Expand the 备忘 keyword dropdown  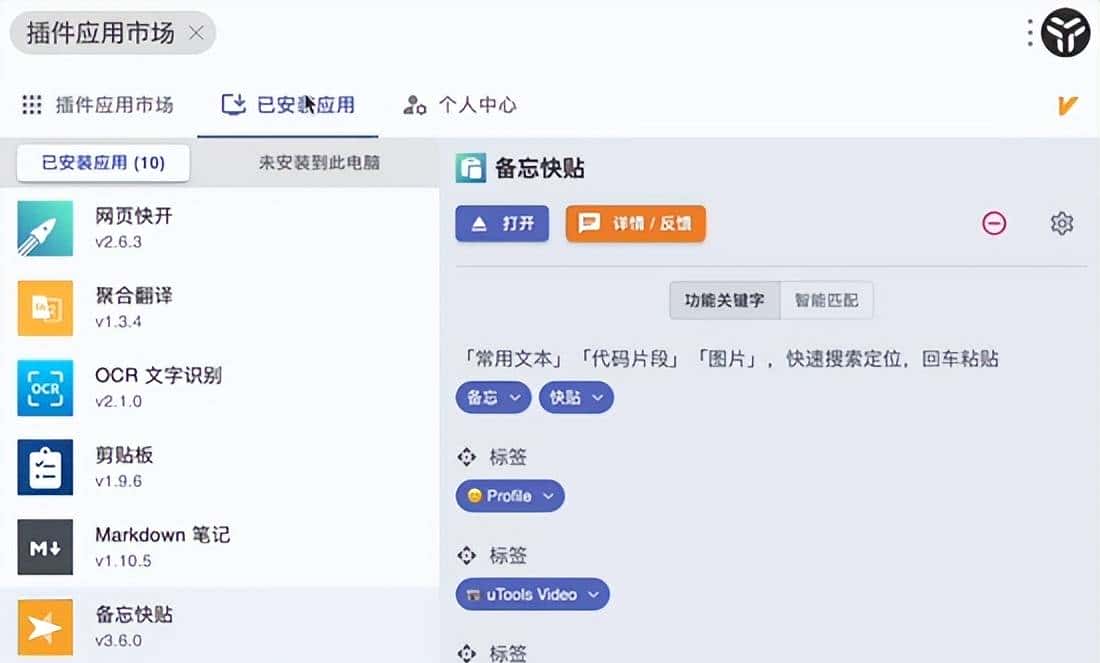pyautogui.click(x=492, y=397)
